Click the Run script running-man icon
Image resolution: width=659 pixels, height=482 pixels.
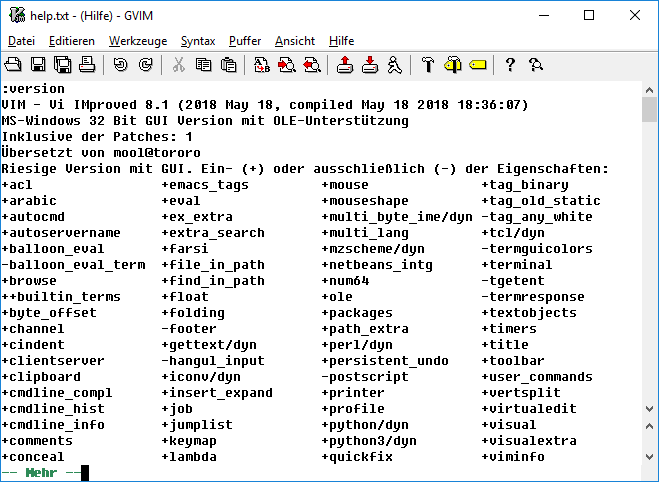[x=394, y=65]
